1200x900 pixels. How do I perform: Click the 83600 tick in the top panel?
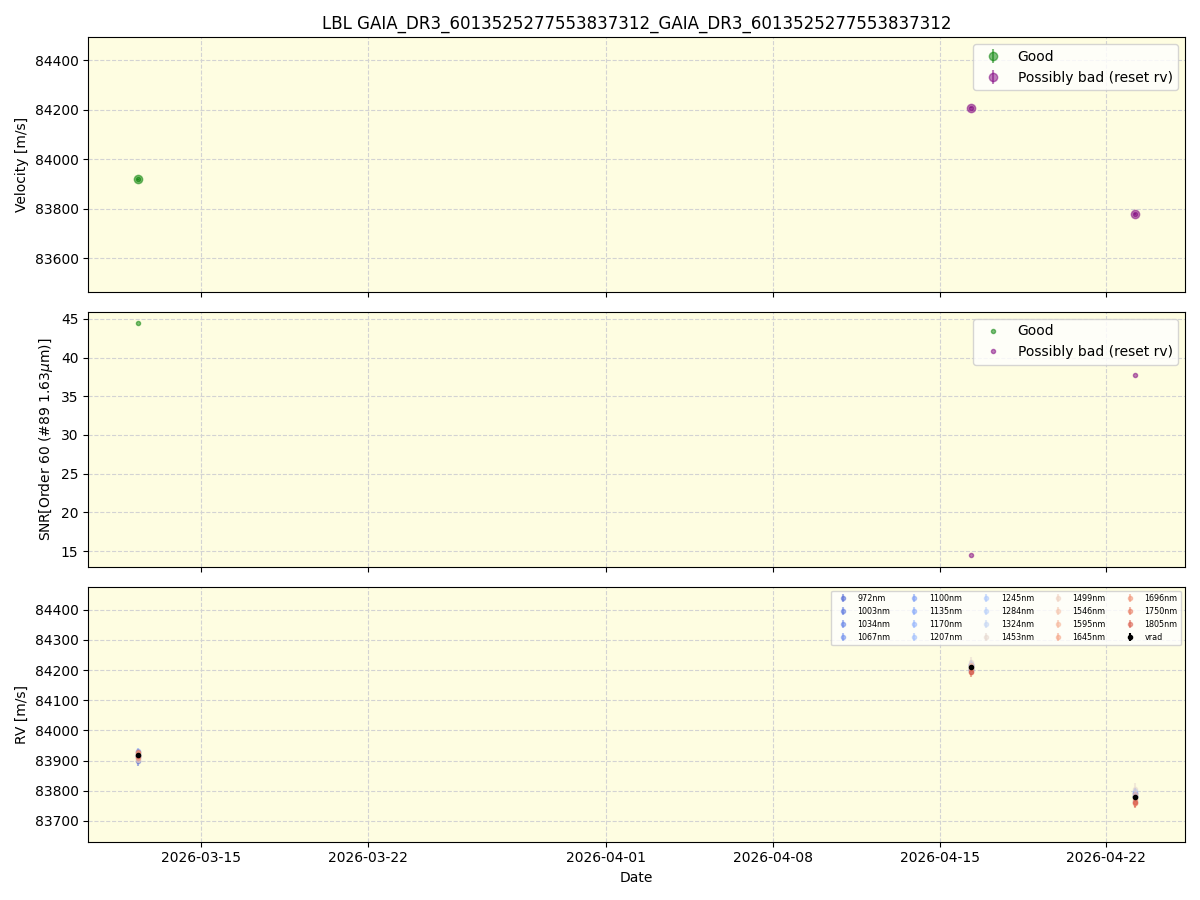pyautogui.click(x=59, y=259)
